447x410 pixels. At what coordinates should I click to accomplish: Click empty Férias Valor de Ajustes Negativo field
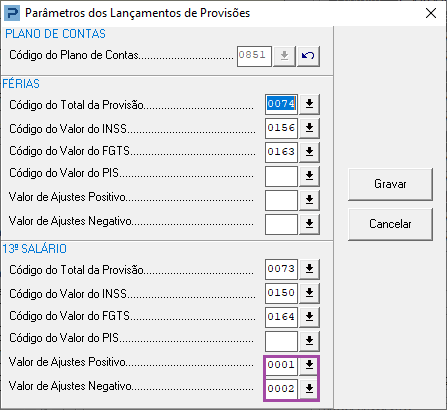coord(281,224)
